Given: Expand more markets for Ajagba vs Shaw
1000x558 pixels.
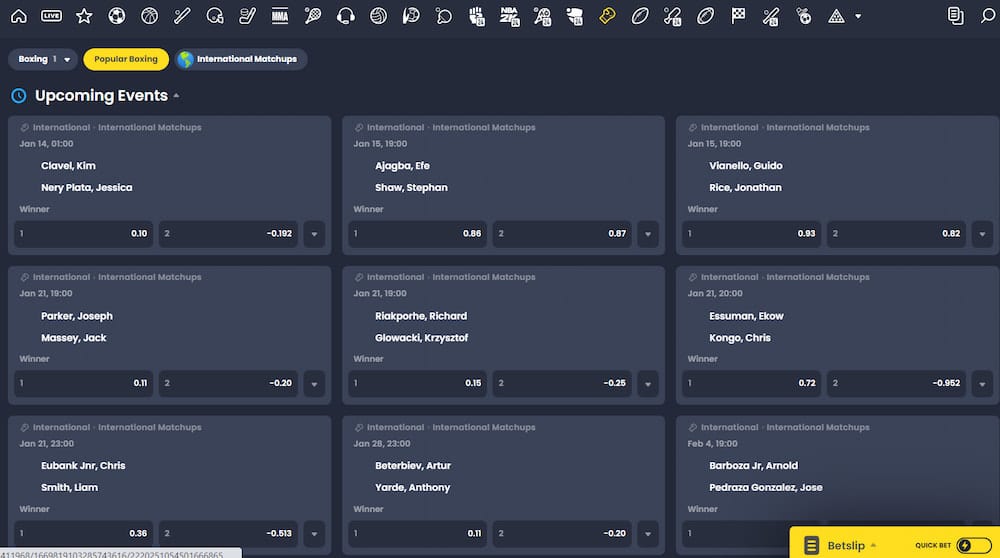Looking at the screenshot, I should tap(648, 234).
